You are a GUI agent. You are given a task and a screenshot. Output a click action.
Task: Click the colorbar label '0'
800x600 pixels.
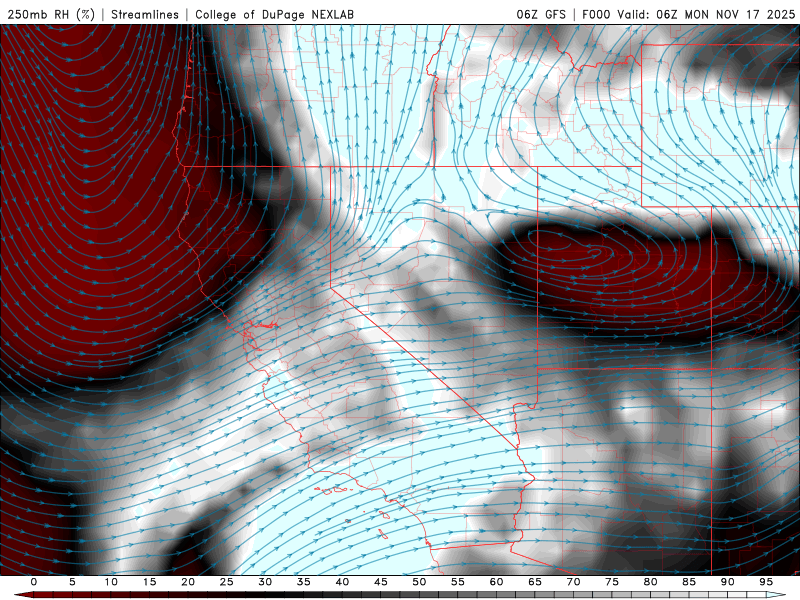(34, 582)
